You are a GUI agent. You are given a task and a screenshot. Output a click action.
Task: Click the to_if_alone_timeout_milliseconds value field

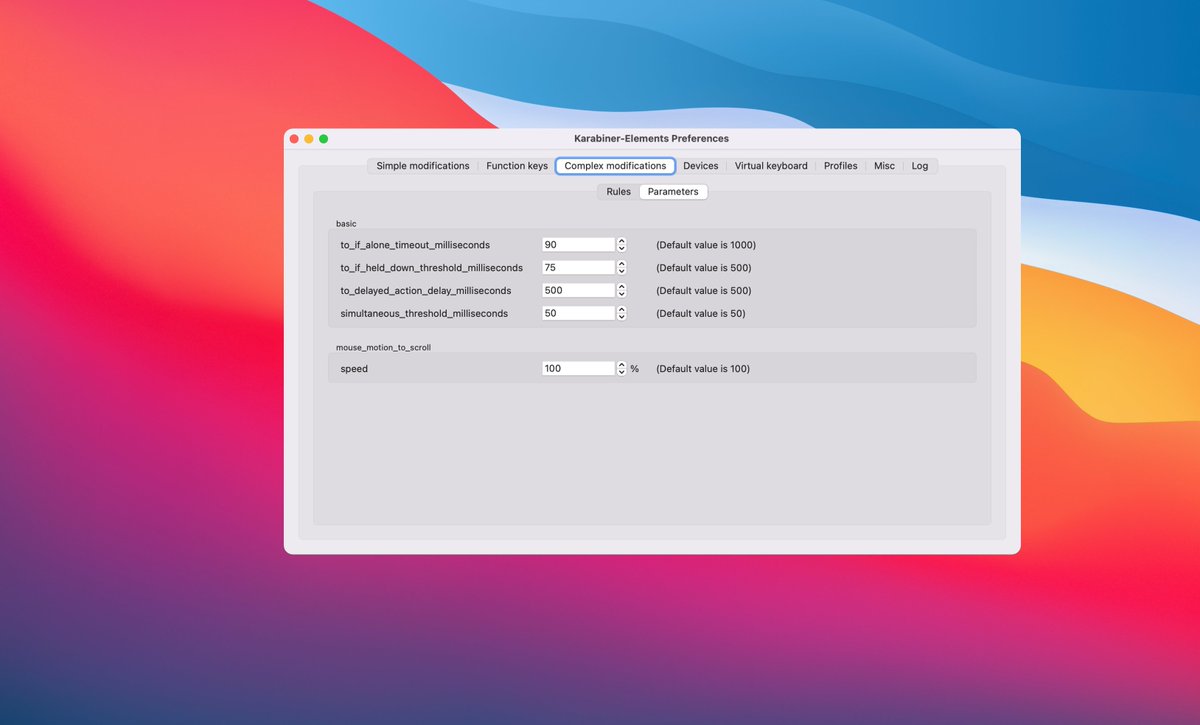click(578, 245)
